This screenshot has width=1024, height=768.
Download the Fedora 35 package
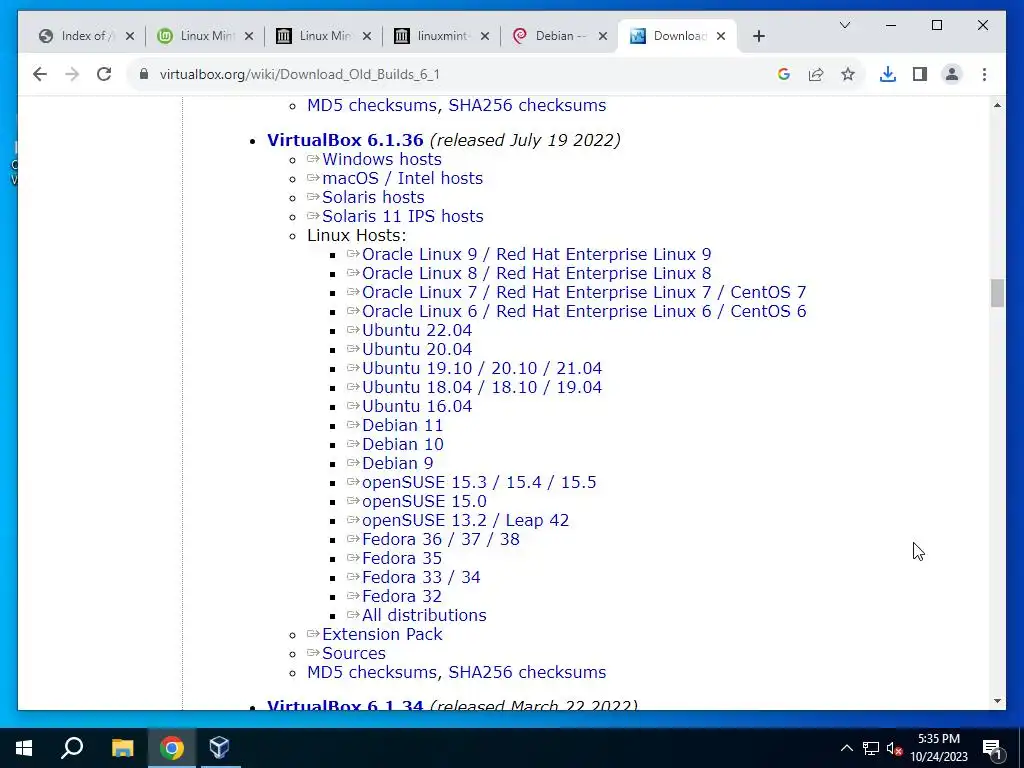(402, 558)
